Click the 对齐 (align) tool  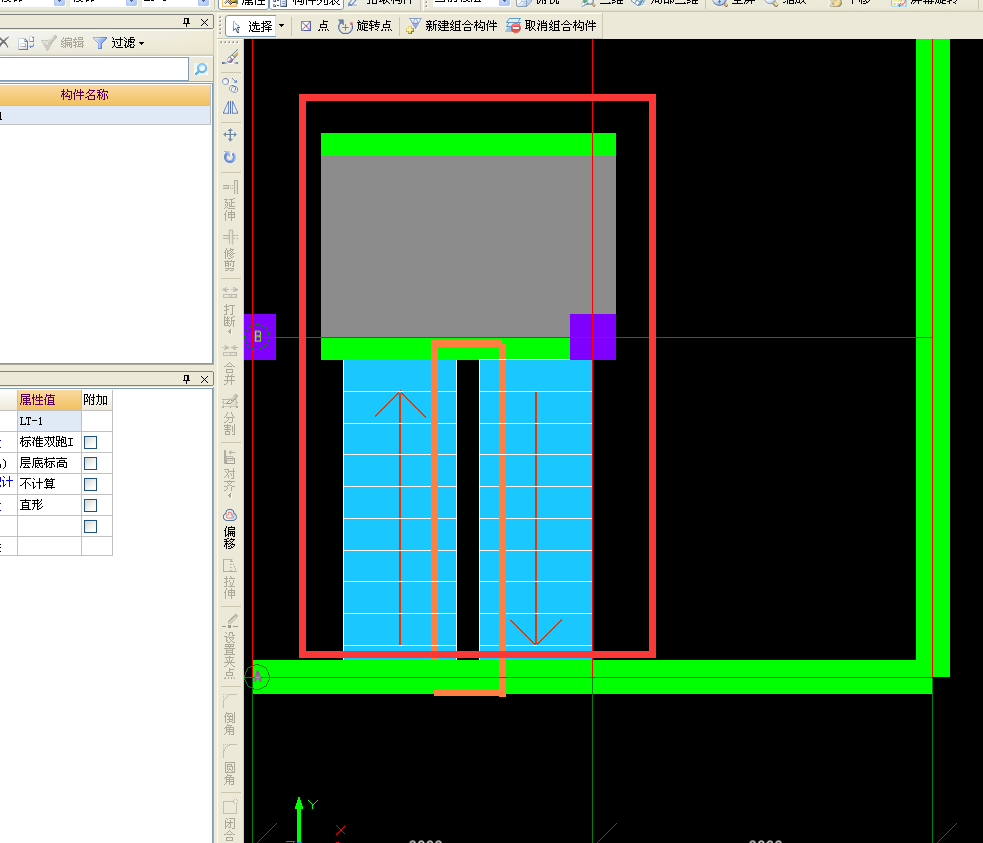[230, 473]
